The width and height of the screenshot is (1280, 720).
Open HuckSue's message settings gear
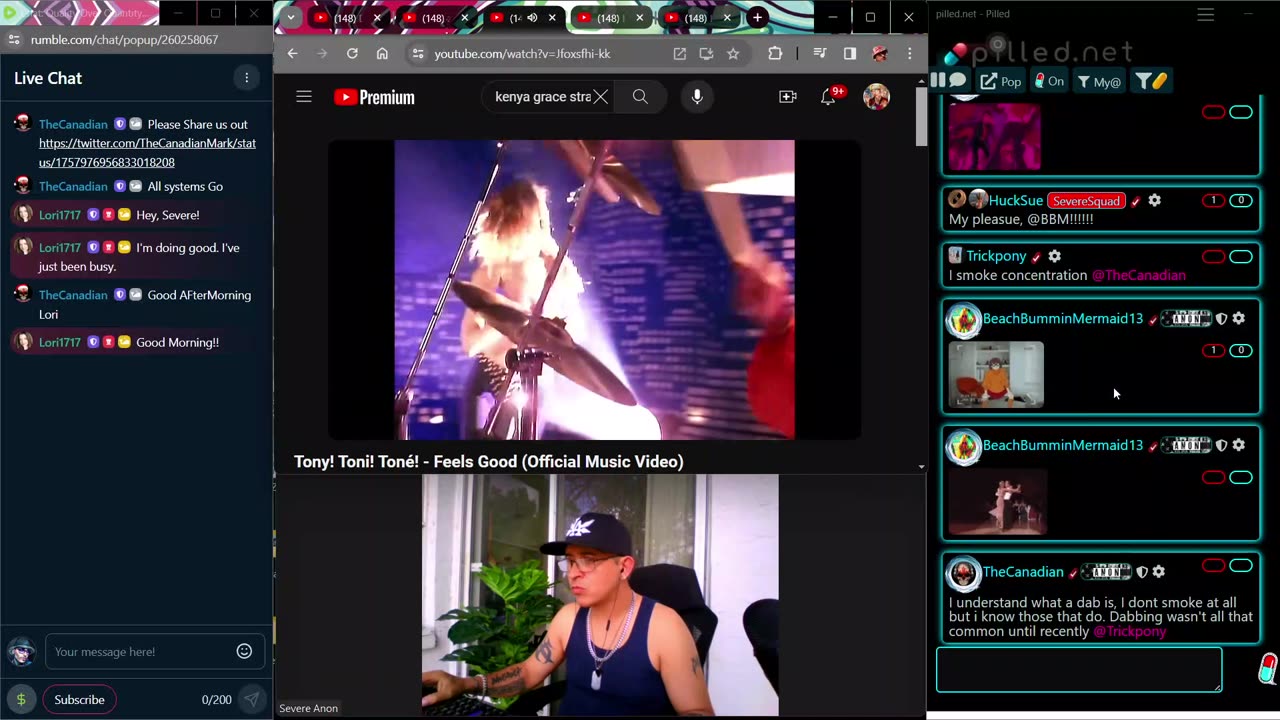point(1154,200)
